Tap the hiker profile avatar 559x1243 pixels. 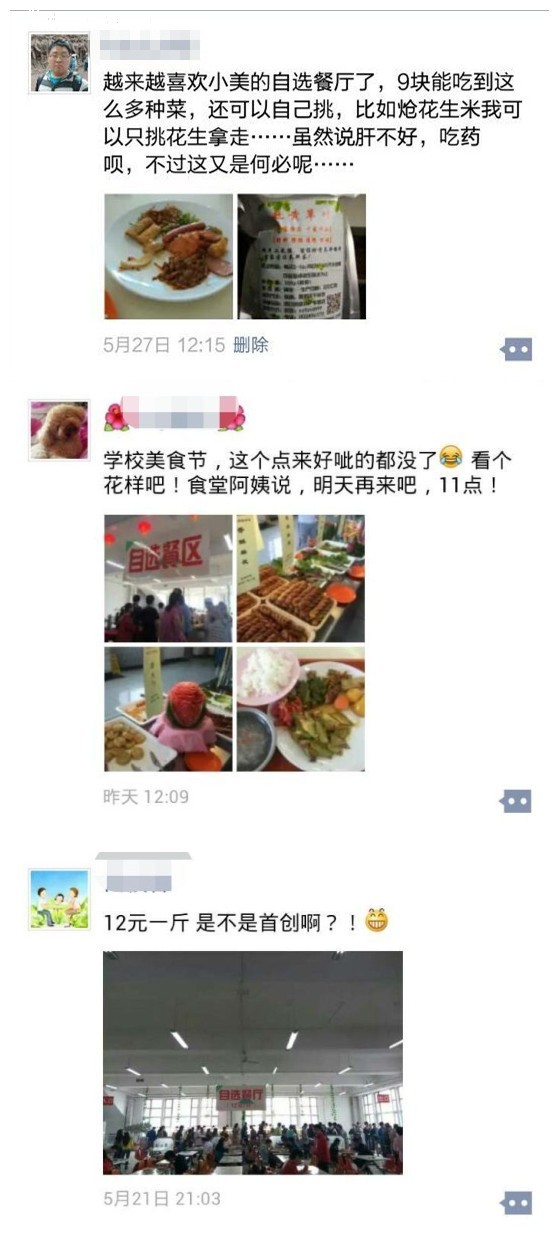(x=59, y=63)
